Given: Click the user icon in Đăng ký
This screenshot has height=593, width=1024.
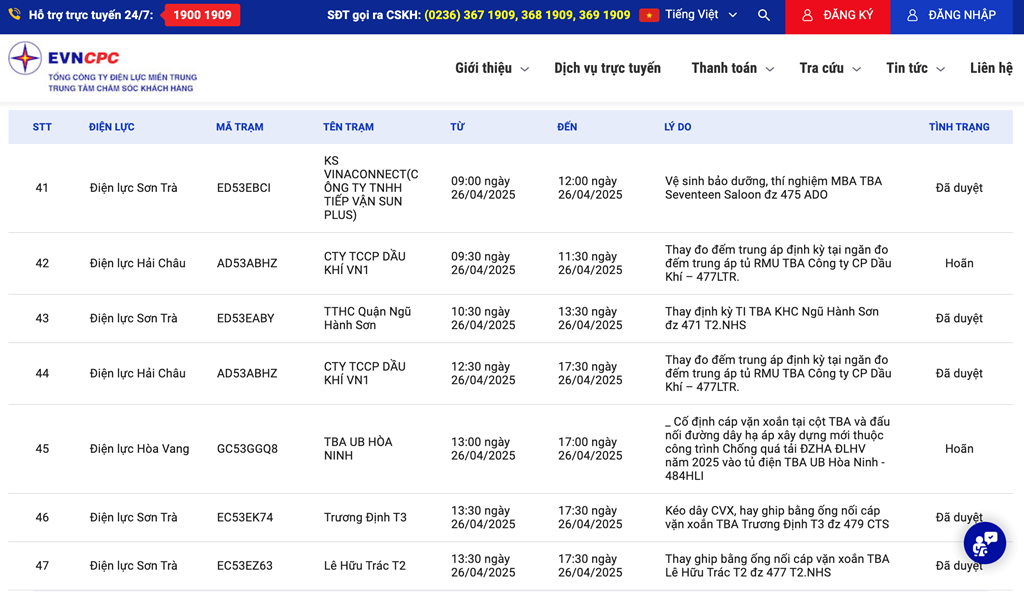Looking at the screenshot, I should [x=807, y=15].
